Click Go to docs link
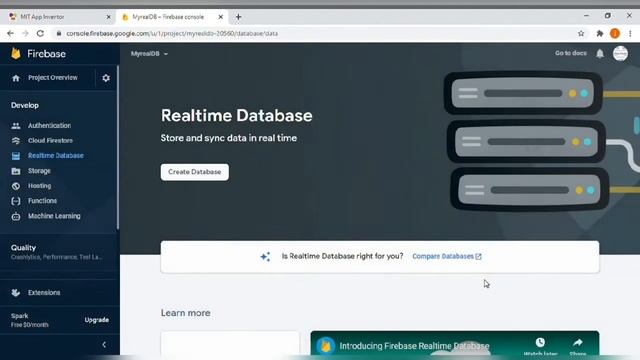The image size is (640, 360). pos(571,53)
